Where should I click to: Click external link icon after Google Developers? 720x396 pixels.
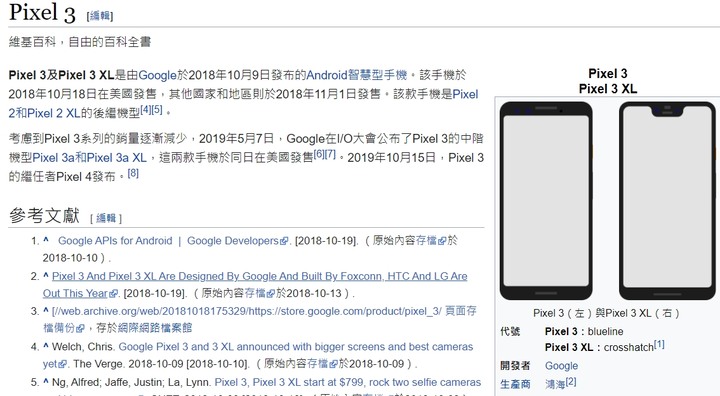pos(284,241)
